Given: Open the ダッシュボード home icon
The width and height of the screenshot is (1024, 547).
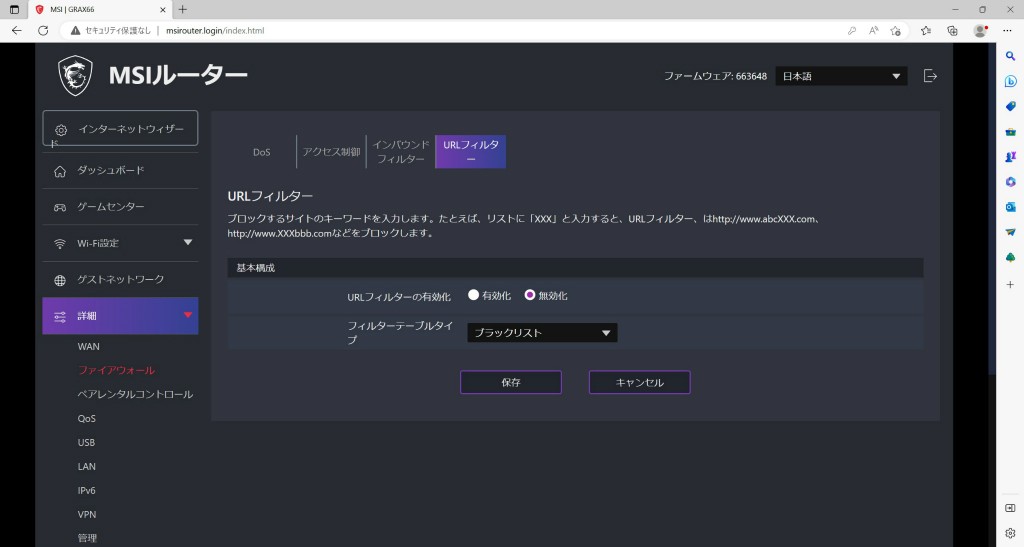Looking at the screenshot, I should tap(59, 171).
